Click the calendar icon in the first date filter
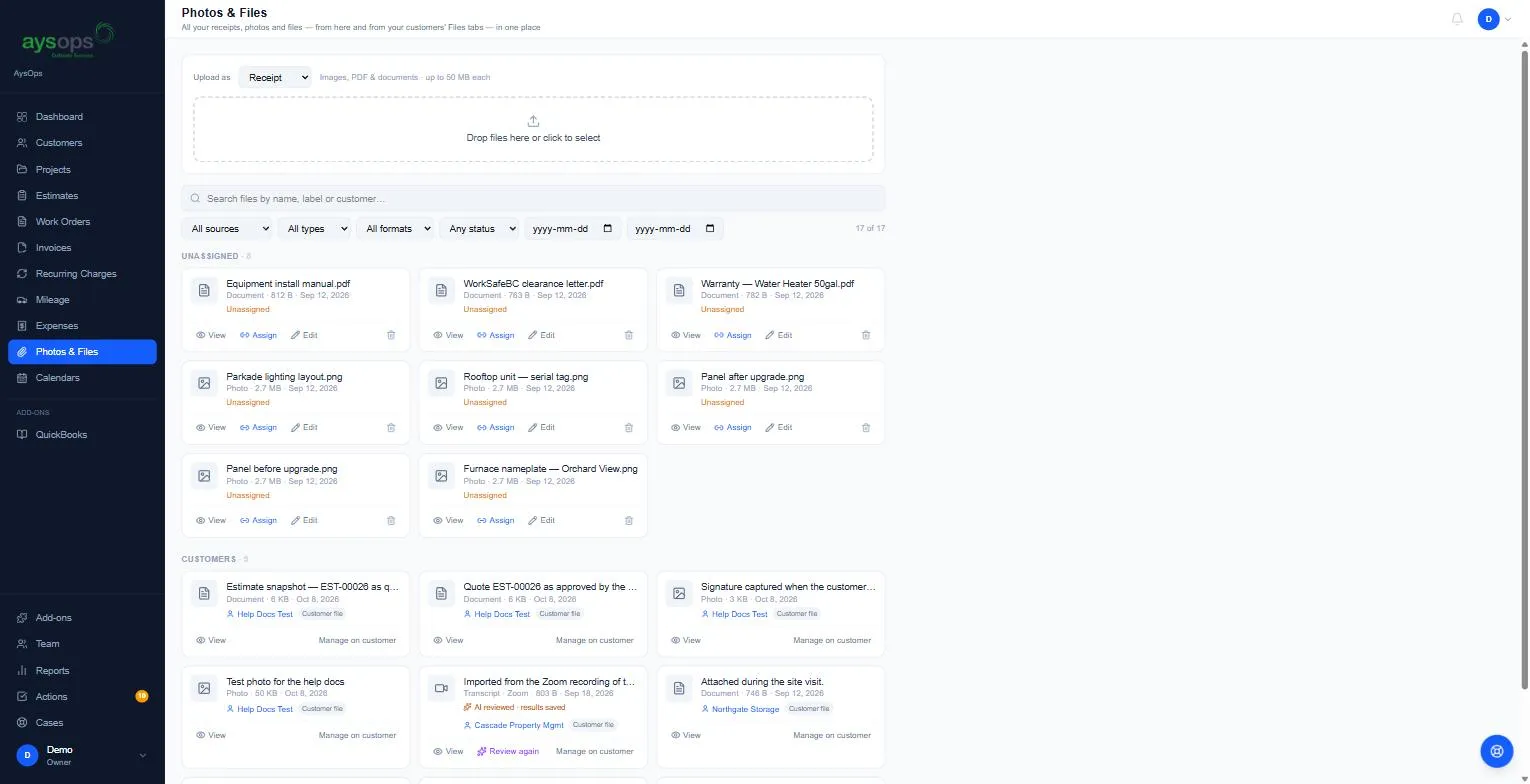Screen dimensions: 1530x784 [607, 228]
